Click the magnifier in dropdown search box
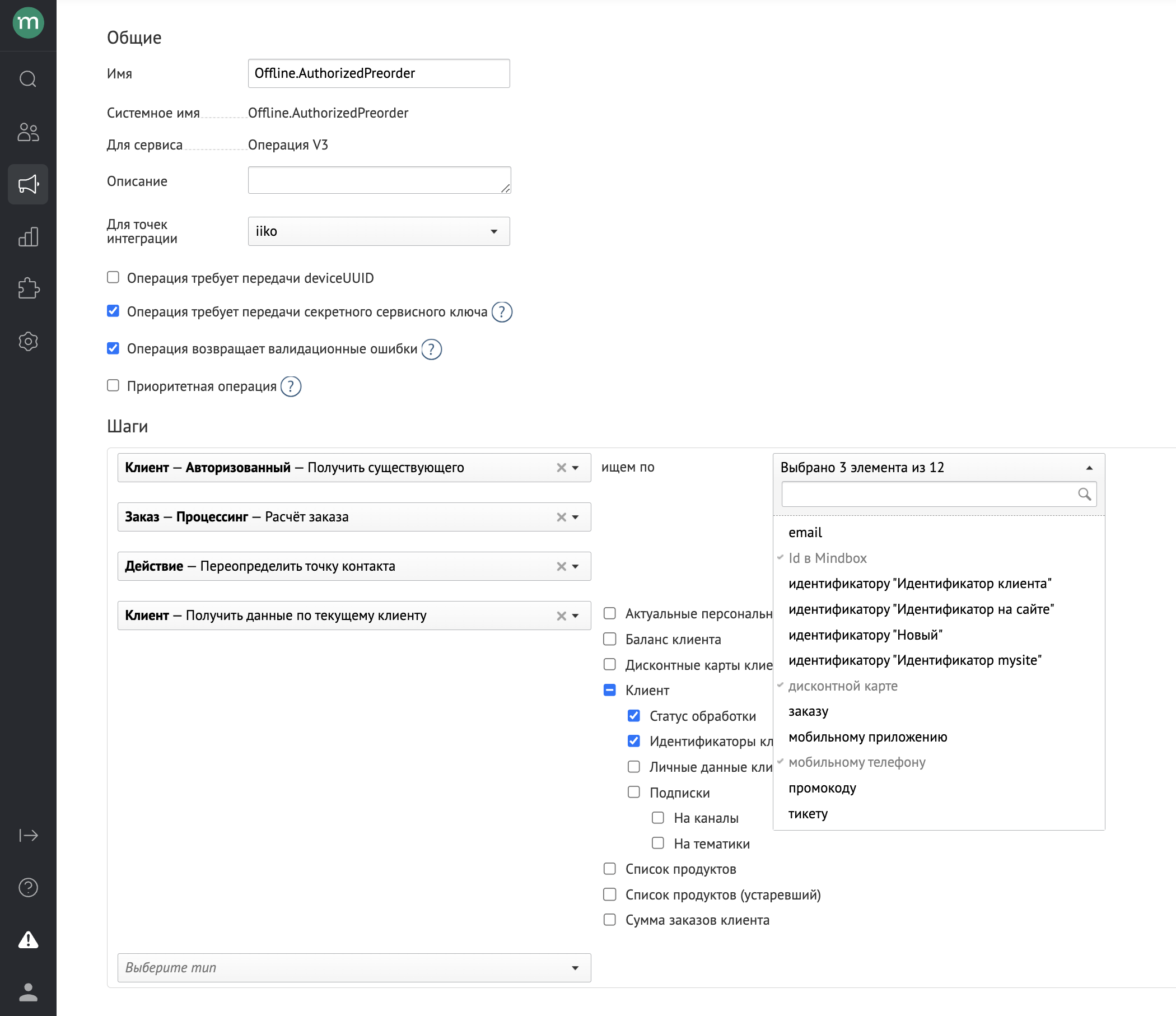 (x=1084, y=494)
